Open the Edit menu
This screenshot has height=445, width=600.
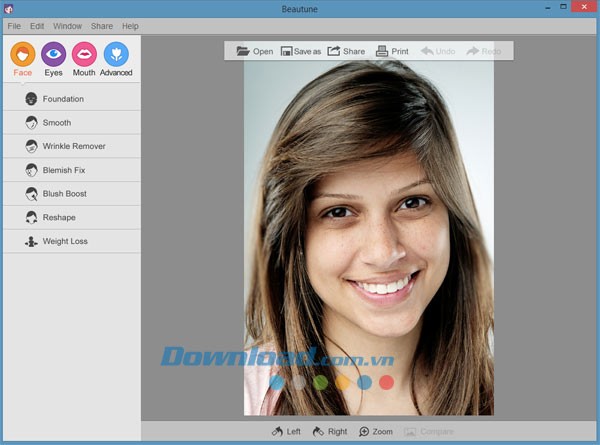coord(37,26)
